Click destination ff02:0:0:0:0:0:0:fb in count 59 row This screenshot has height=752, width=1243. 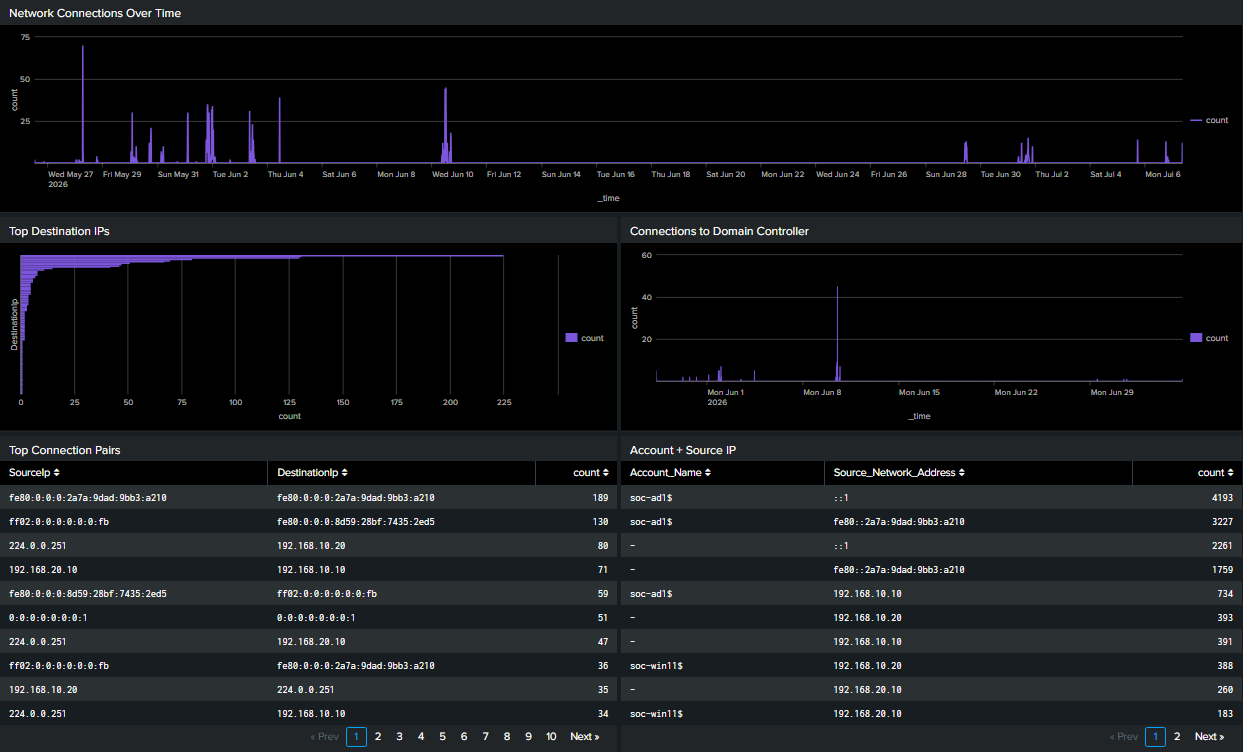pos(327,593)
